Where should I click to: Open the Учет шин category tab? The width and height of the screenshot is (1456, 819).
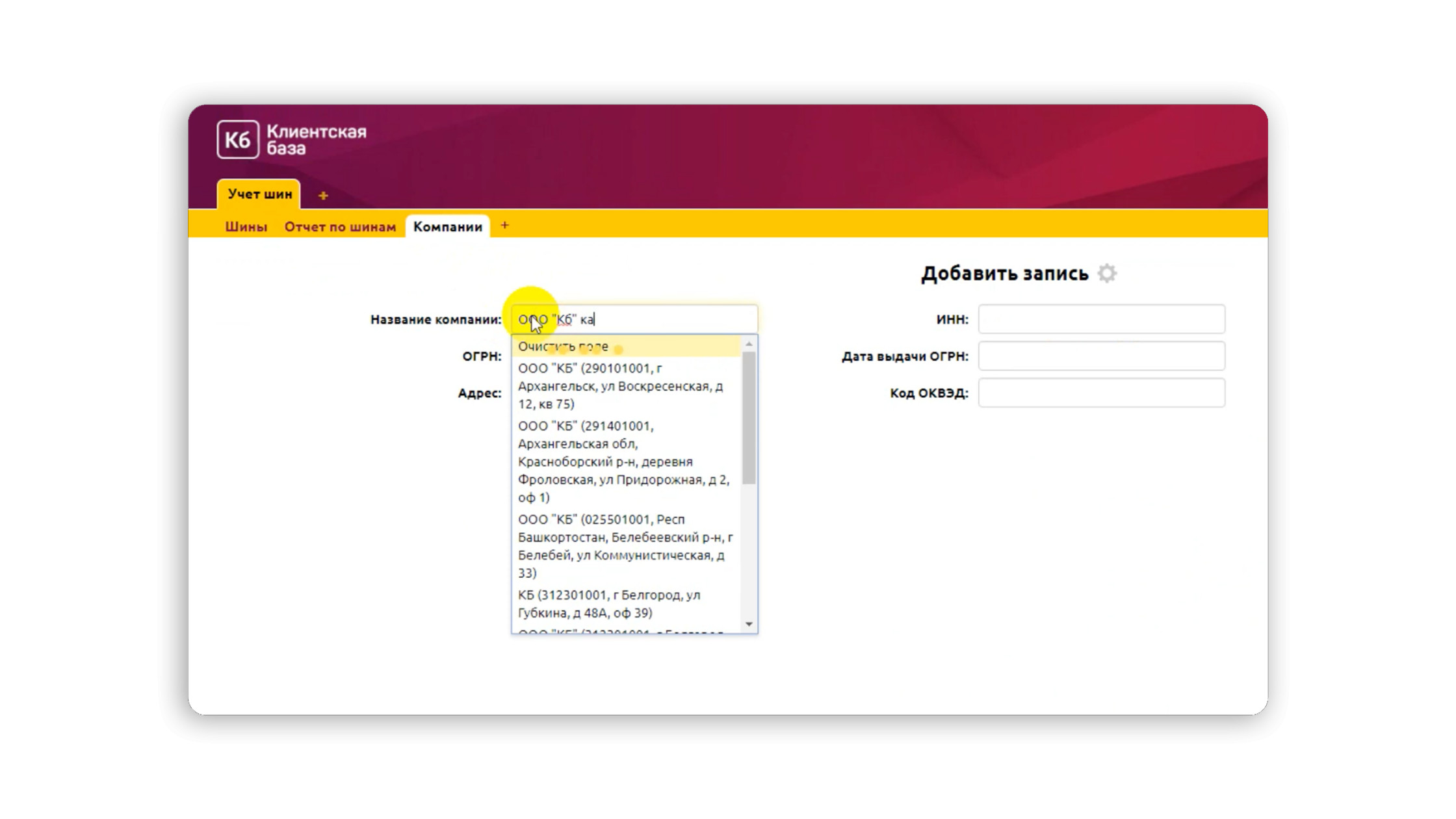tap(259, 194)
